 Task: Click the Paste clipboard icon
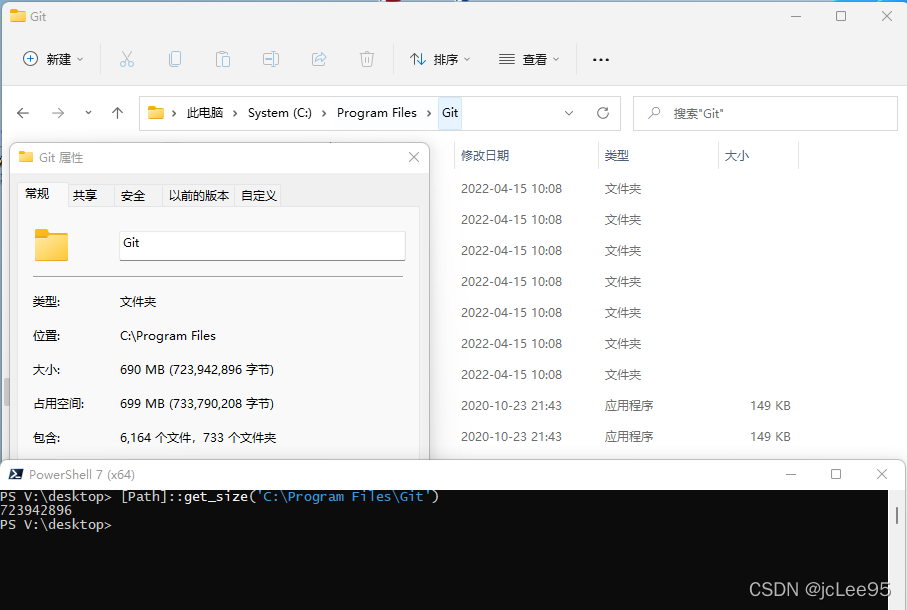pos(223,59)
